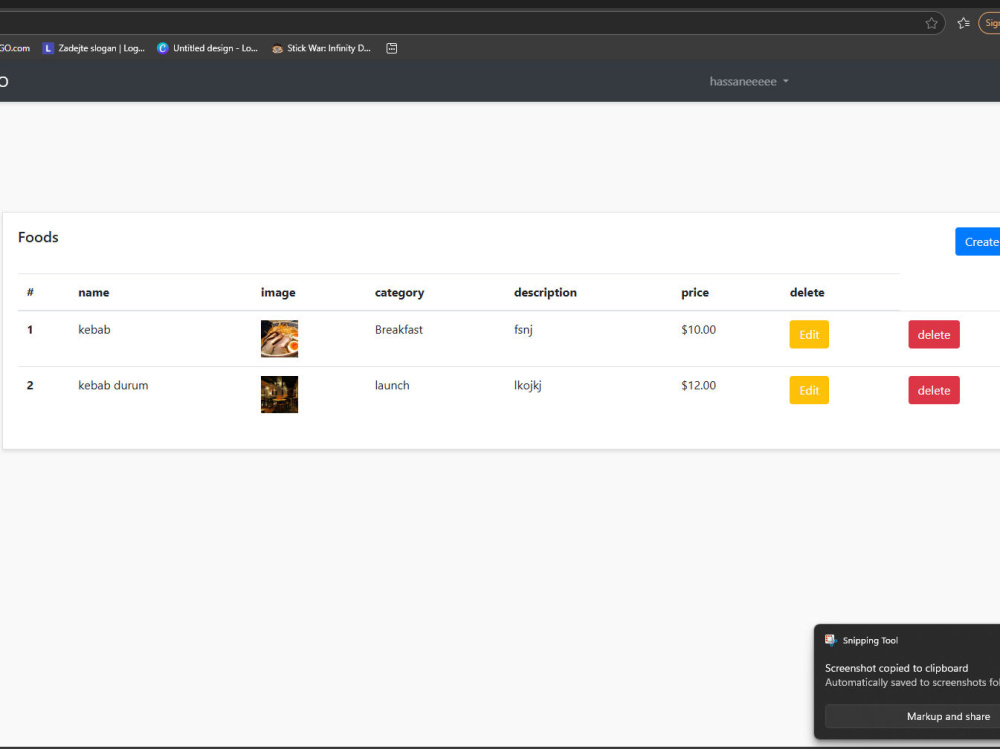The width and height of the screenshot is (1000, 749).
Task: Click the price column header
Action: pyautogui.click(x=695, y=292)
